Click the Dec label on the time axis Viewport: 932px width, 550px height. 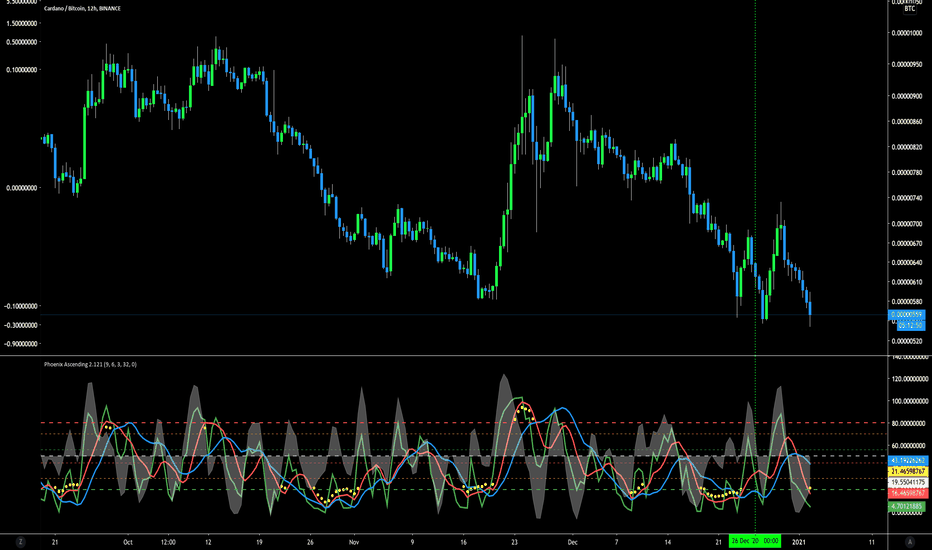(x=572, y=542)
